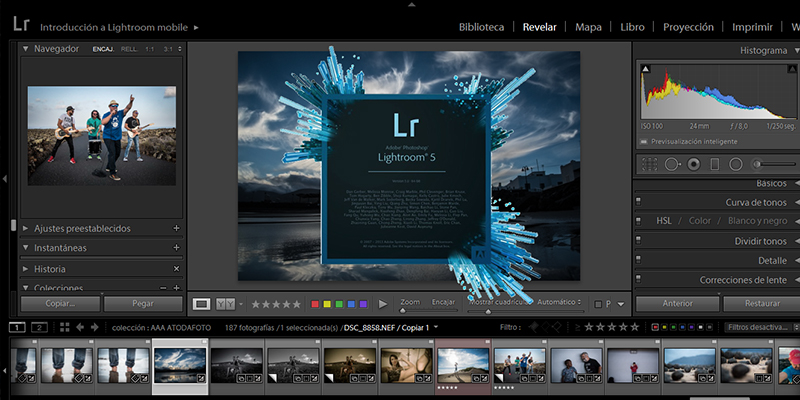The height and width of the screenshot is (400, 800).
Task: Filter by red color label
Action: [656, 328]
